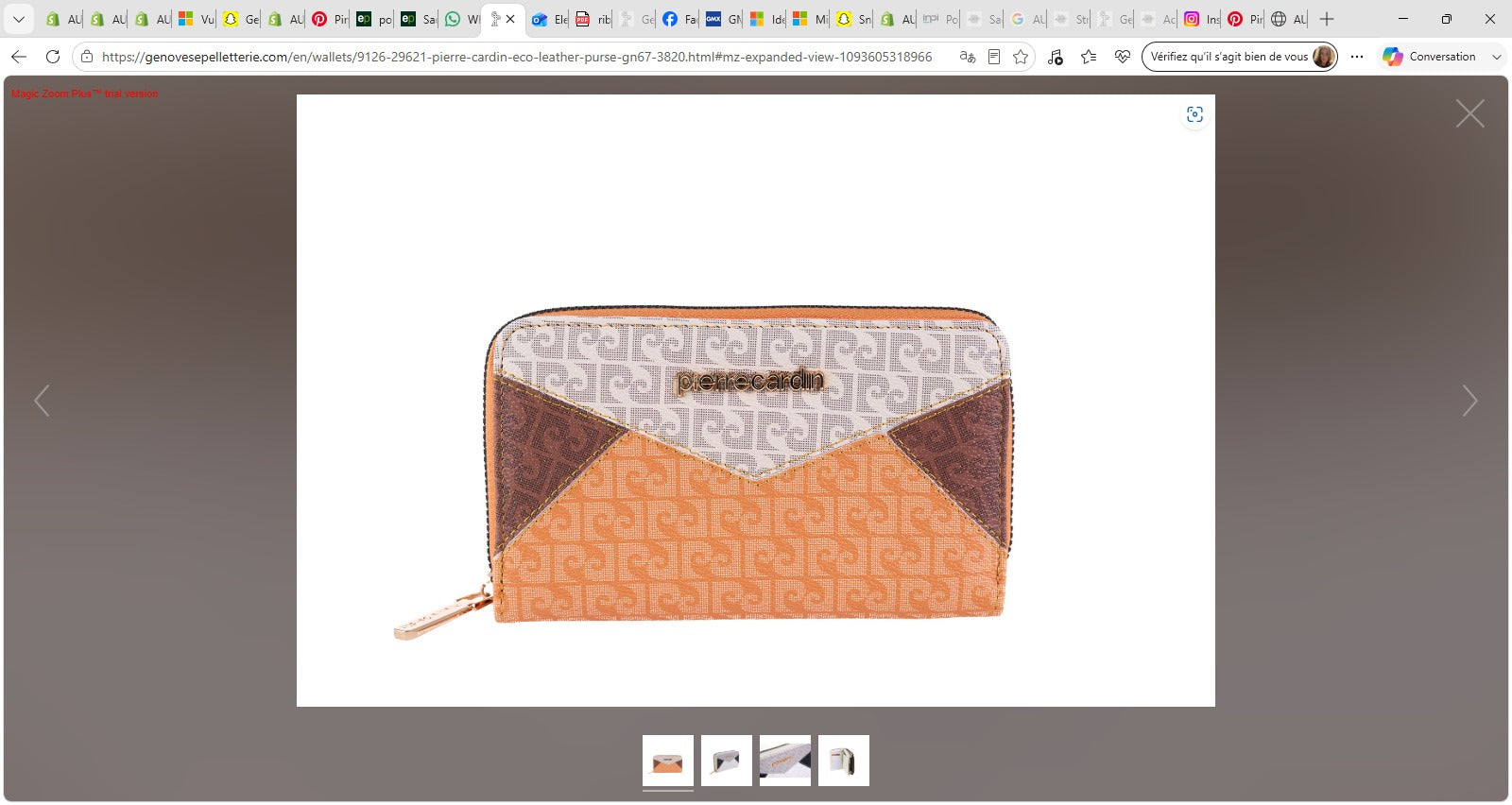Open immersive reader view icon

[x=993, y=57]
